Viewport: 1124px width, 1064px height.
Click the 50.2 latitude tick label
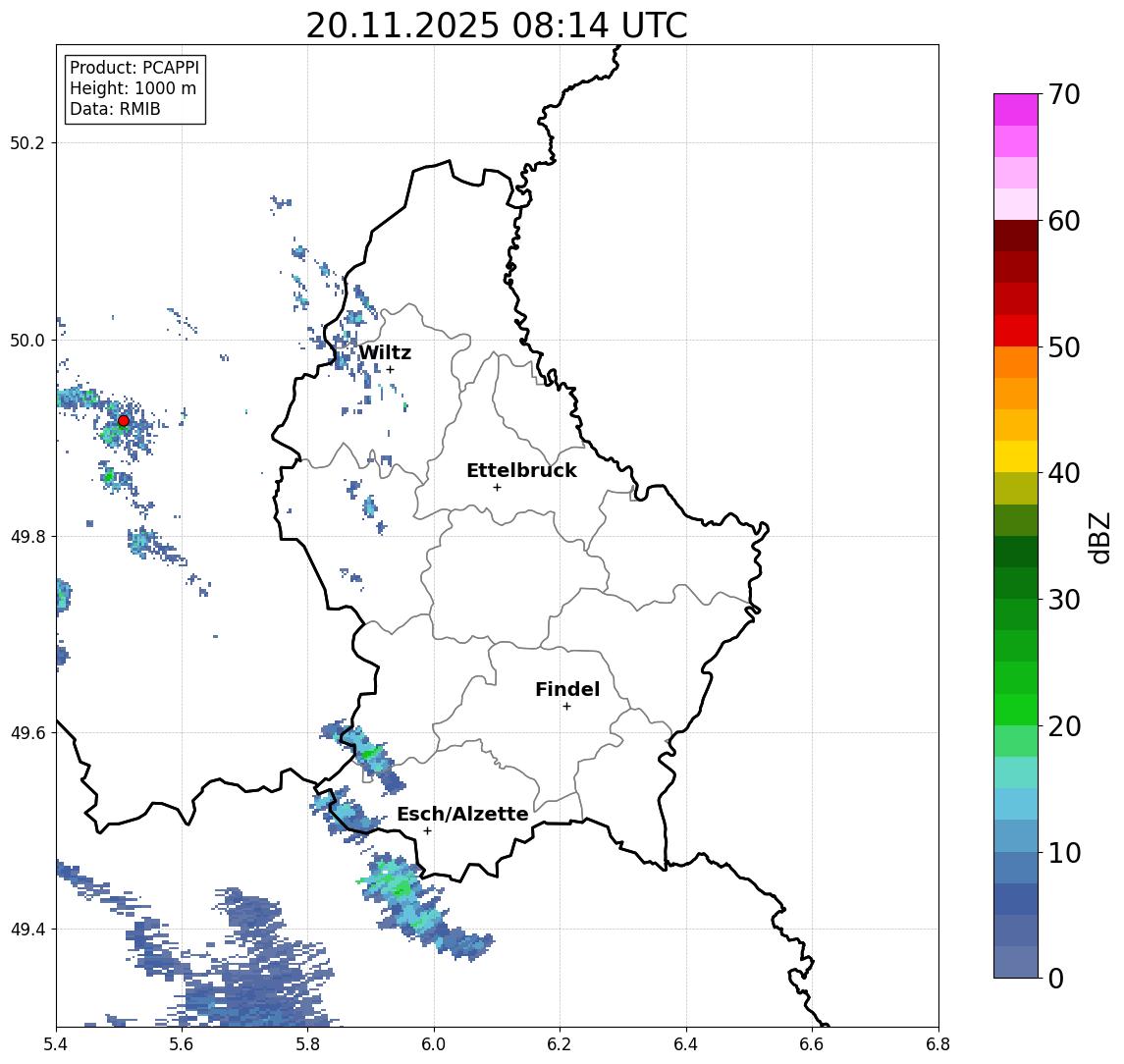27,142
